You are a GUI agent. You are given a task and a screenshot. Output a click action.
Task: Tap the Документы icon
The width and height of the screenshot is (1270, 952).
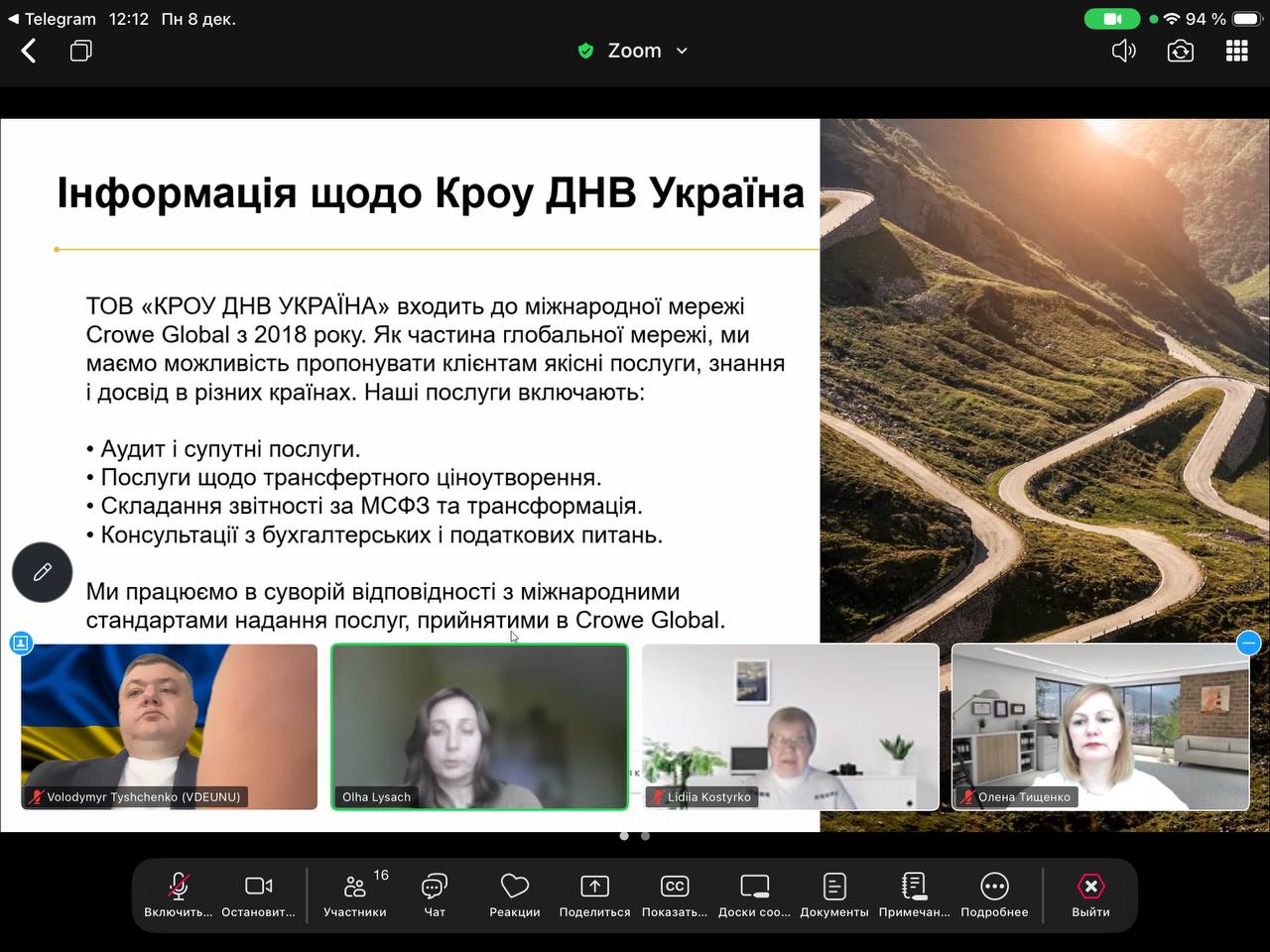click(833, 892)
